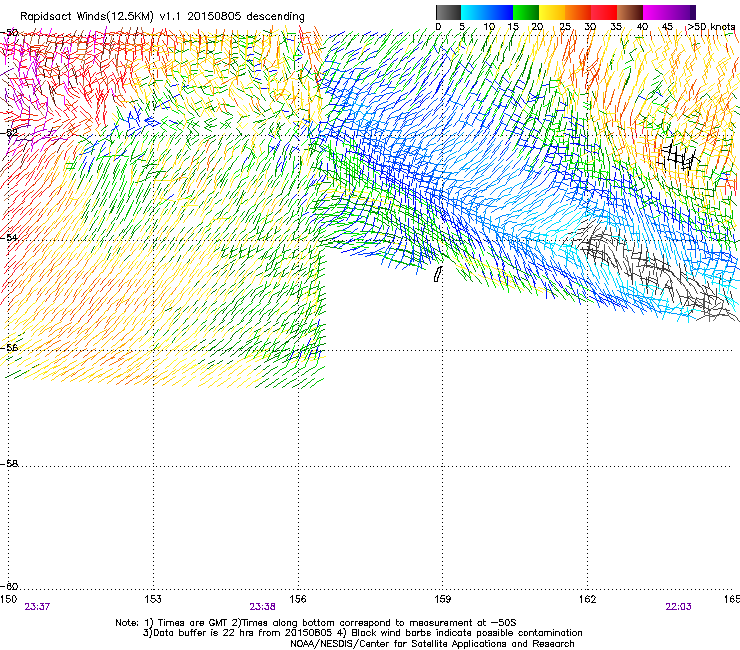
Task: Click the long black barb band near -54 latitude
Action: pyautogui.click(x=654, y=268)
